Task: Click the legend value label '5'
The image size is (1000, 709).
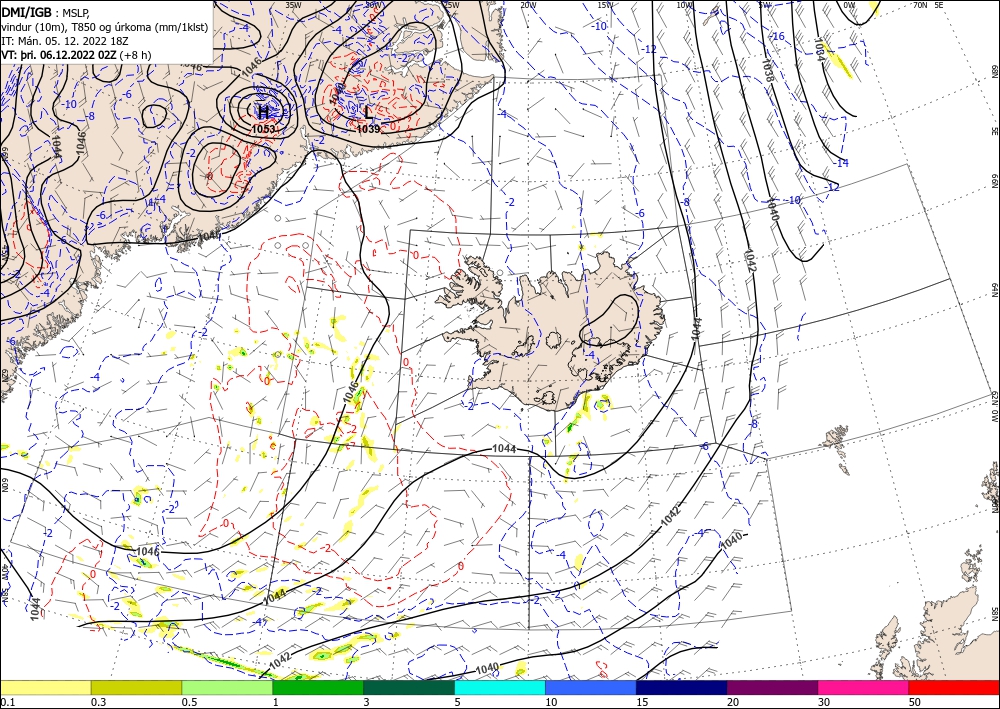Action: [x=458, y=702]
